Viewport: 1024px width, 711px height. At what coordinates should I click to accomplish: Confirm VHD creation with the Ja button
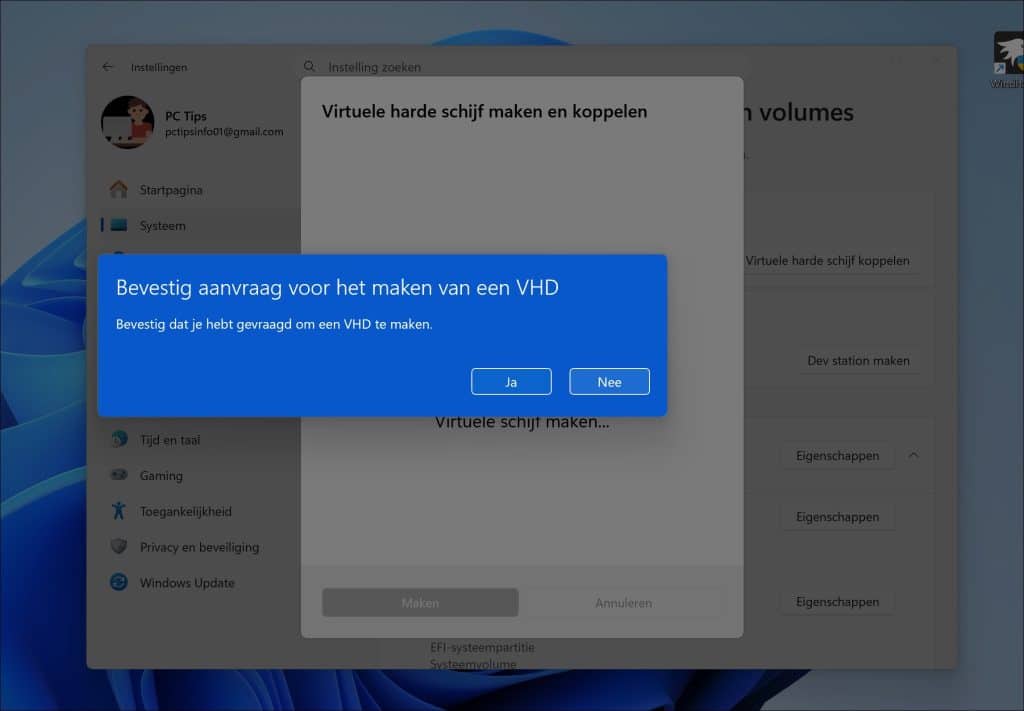point(511,381)
